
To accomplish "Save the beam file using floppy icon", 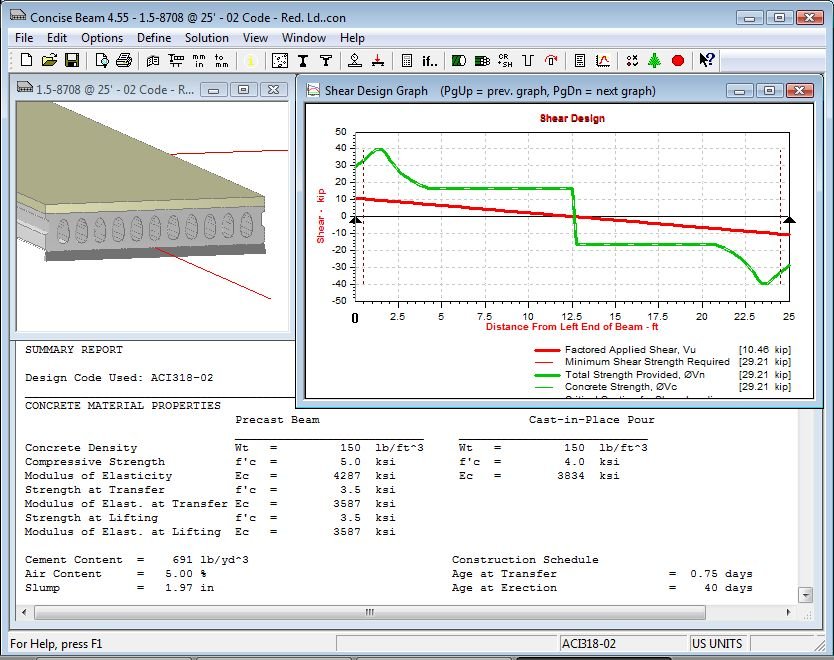I will [x=72, y=60].
